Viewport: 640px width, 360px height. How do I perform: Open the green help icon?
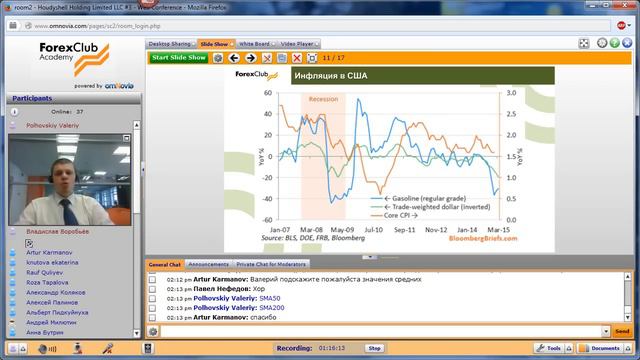[x=615, y=43]
